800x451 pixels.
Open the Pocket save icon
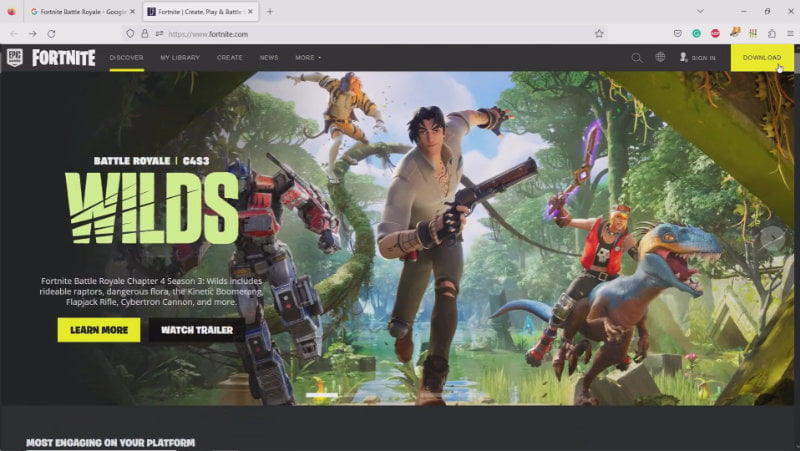(678, 34)
